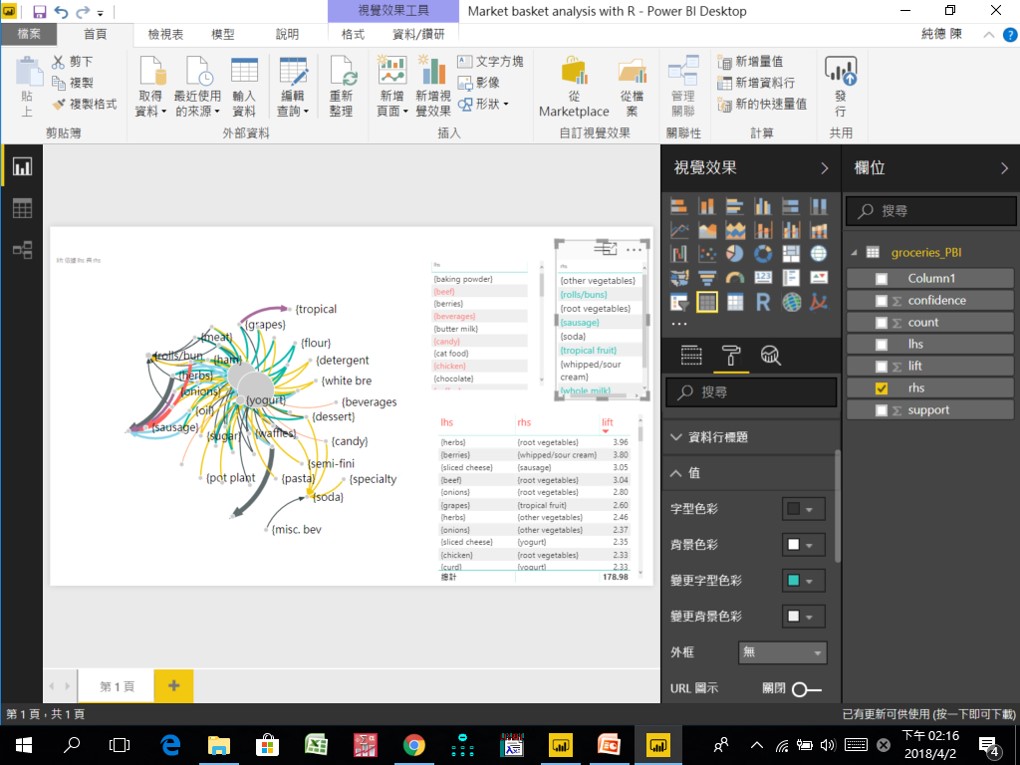The image size is (1020, 765).
Task: Open the 字型色彩 color picker
Action: 803,509
